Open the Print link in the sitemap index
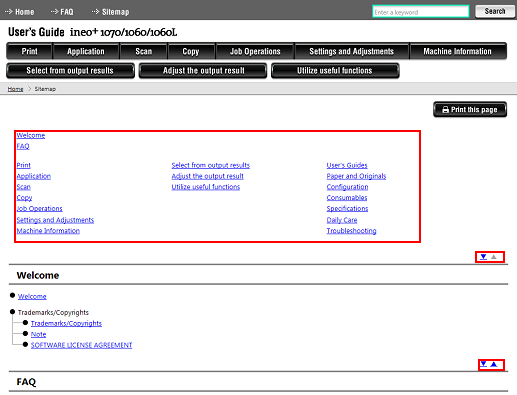This screenshot has width=517, height=395. (x=23, y=165)
